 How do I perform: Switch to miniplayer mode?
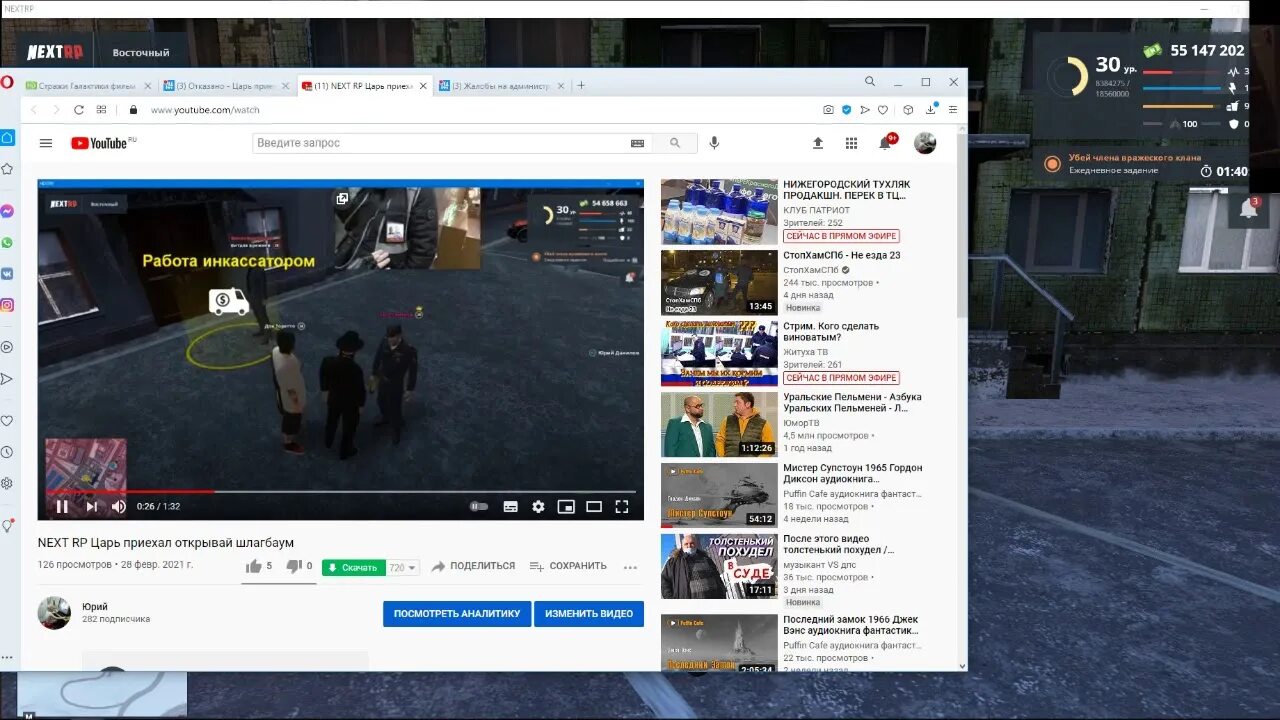tap(566, 507)
